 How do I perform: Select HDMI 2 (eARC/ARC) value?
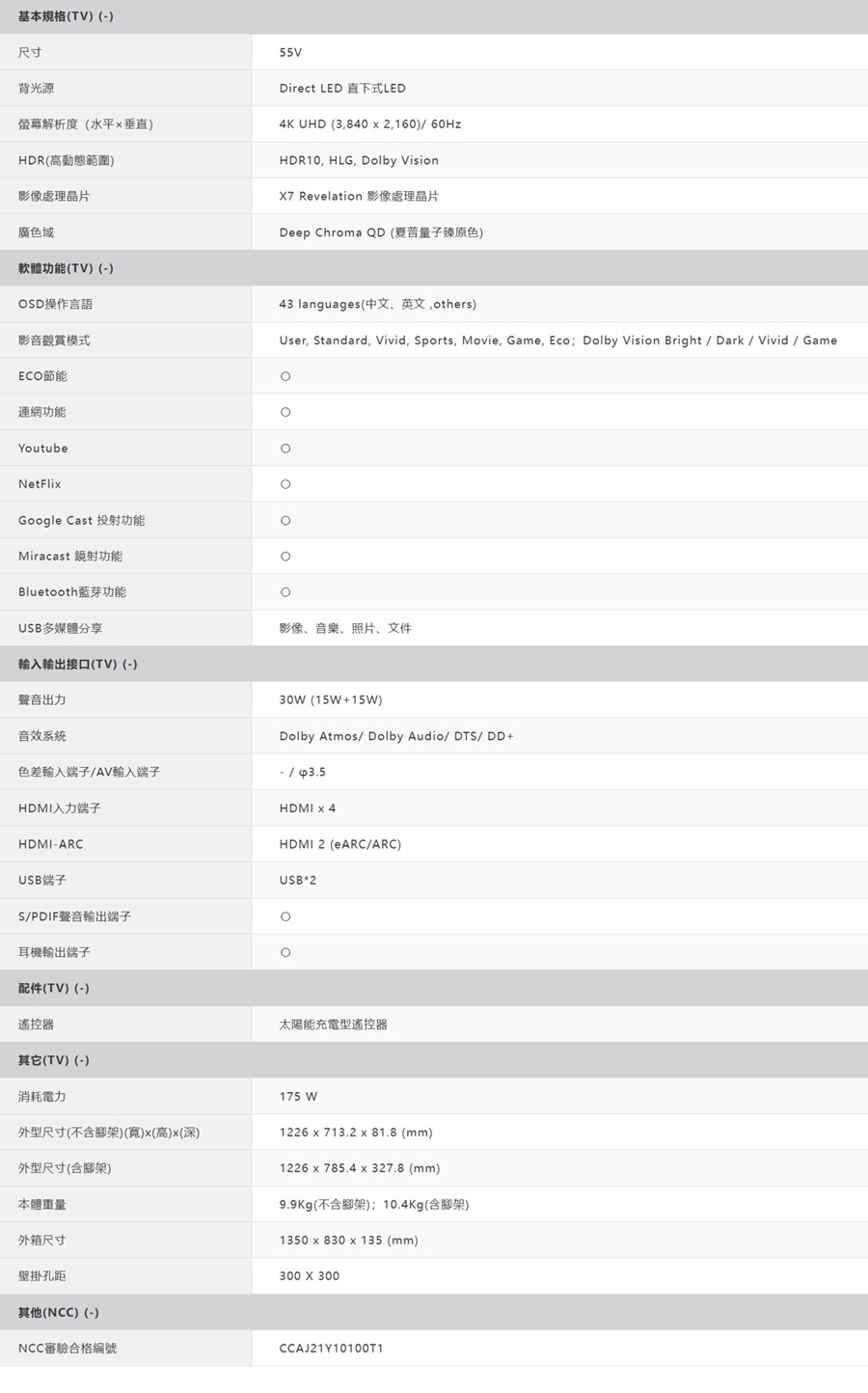point(339,844)
